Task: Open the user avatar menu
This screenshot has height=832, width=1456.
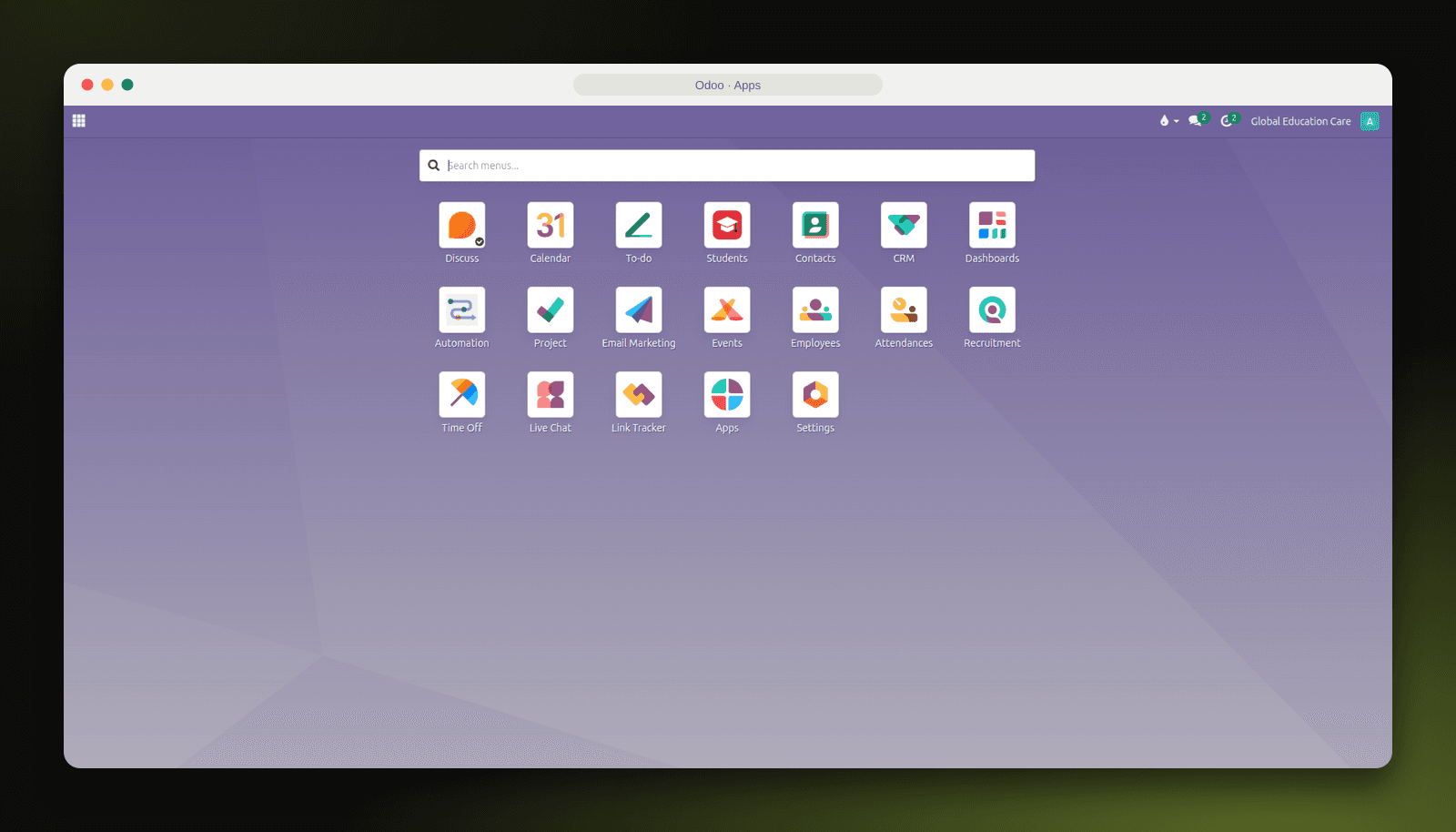Action: (x=1370, y=121)
